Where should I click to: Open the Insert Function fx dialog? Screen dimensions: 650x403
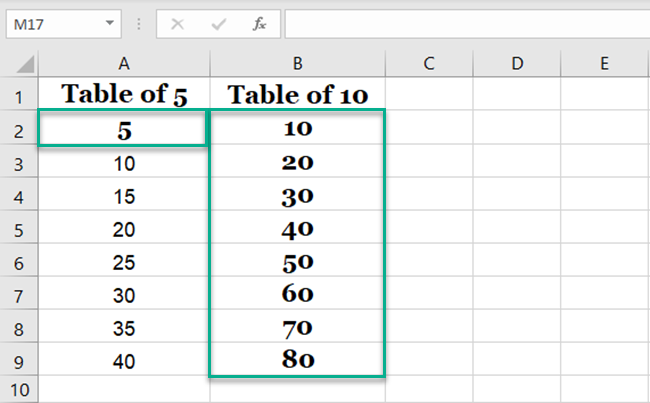pos(259,24)
